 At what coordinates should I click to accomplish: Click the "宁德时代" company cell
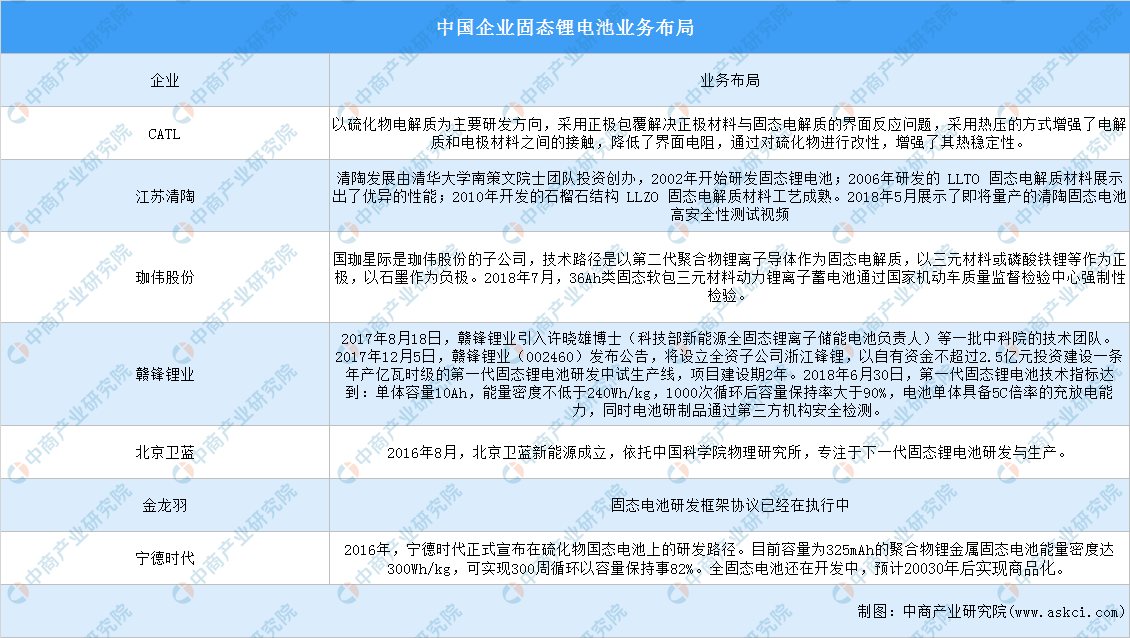coord(165,558)
